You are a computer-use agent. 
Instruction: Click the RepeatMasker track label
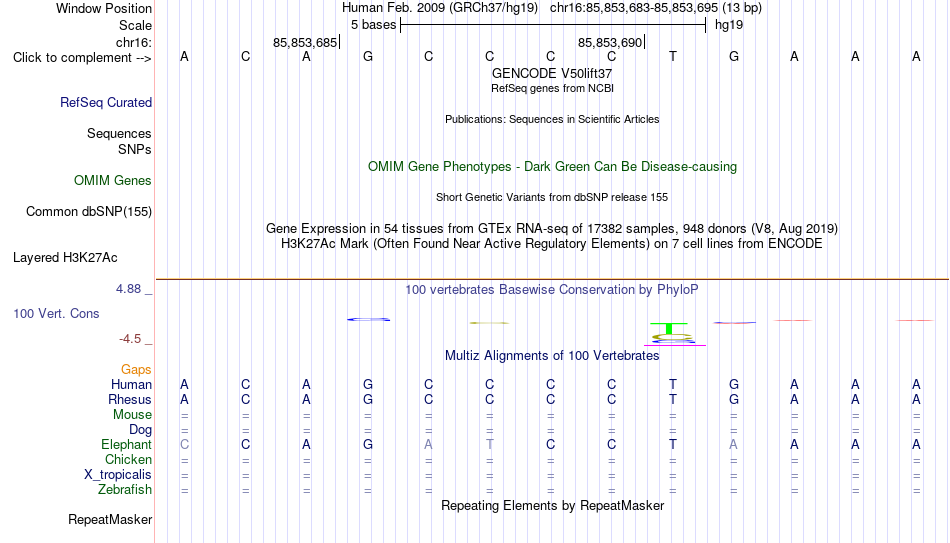(x=110, y=520)
